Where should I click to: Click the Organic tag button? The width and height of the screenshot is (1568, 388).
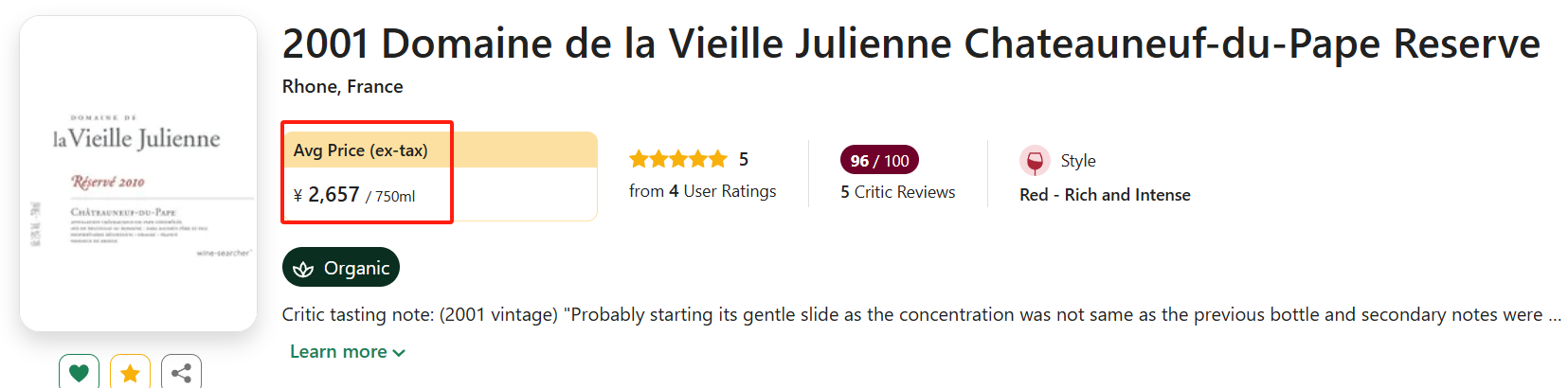coord(341,268)
